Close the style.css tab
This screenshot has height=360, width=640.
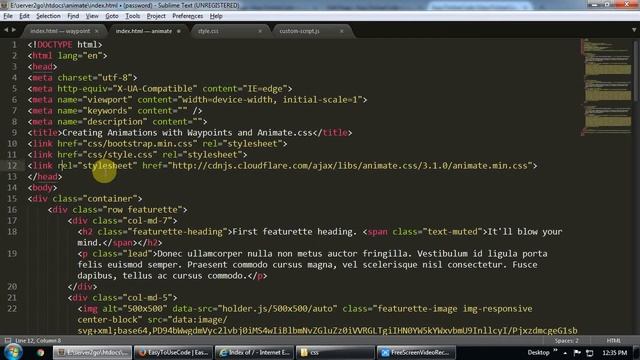(260, 31)
